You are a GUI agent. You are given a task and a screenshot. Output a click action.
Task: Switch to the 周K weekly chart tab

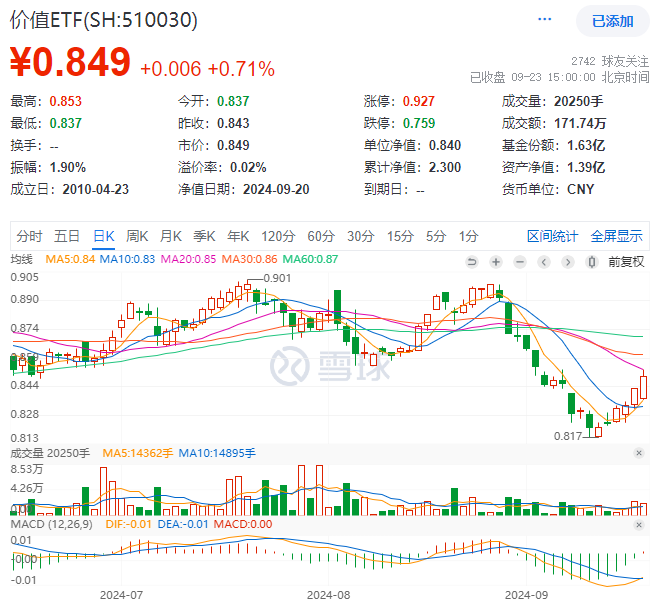tap(136, 237)
